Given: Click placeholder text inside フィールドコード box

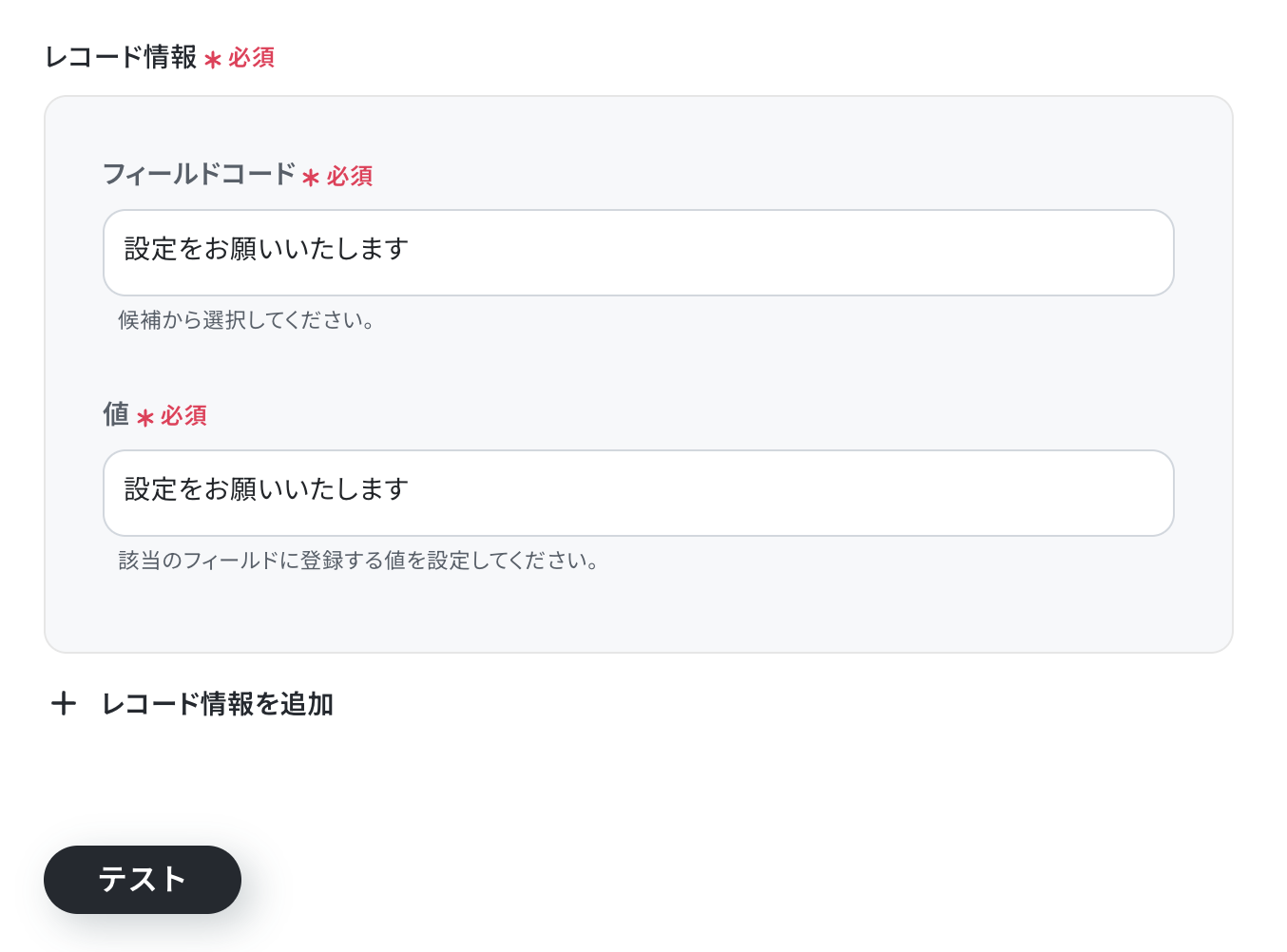Looking at the screenshot, I should pyautogui.click(x=267, y=249).
